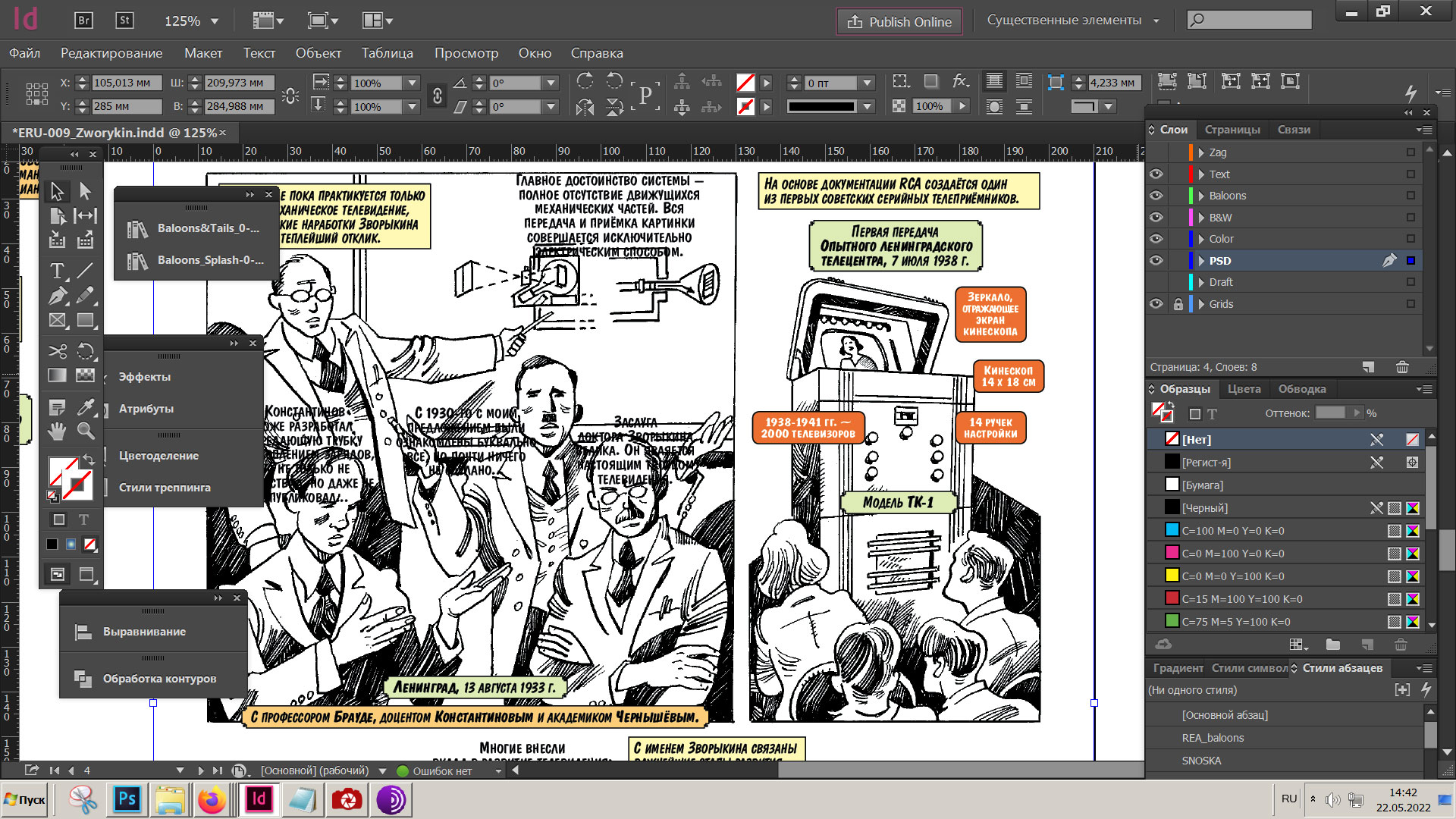Expand the Baloons layer
The width and height of the screenshot is (1456, 819).
[x=1201, y=195]
